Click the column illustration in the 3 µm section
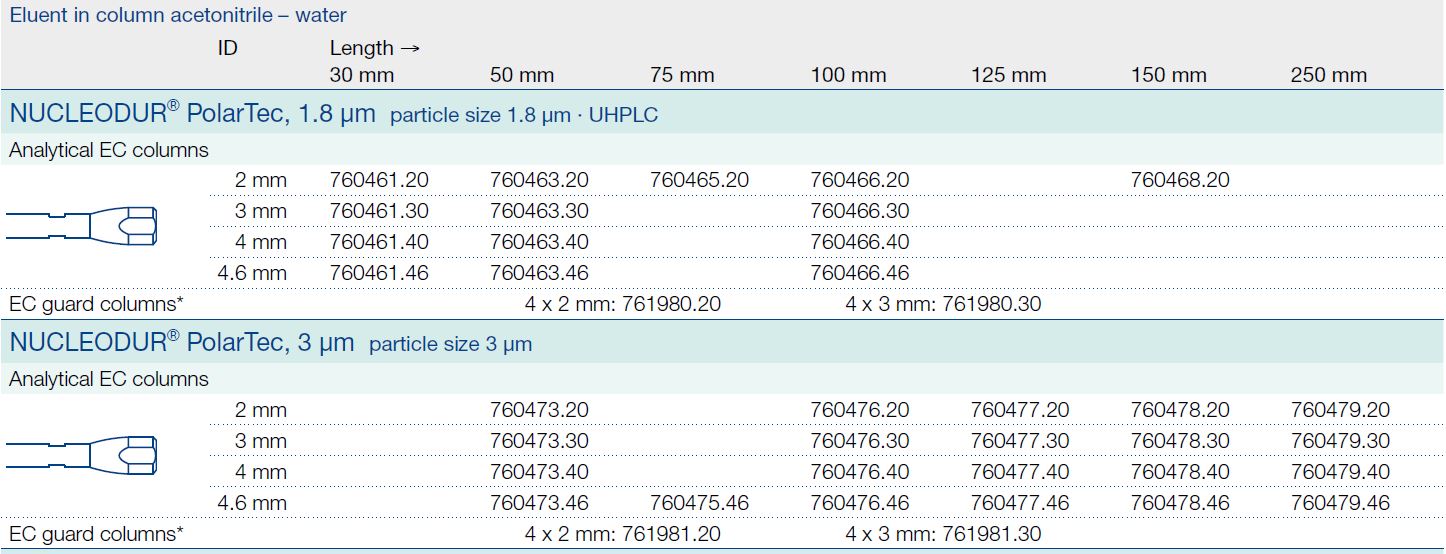This screenshot has height=554, width=1446. [x=82, y=455]
